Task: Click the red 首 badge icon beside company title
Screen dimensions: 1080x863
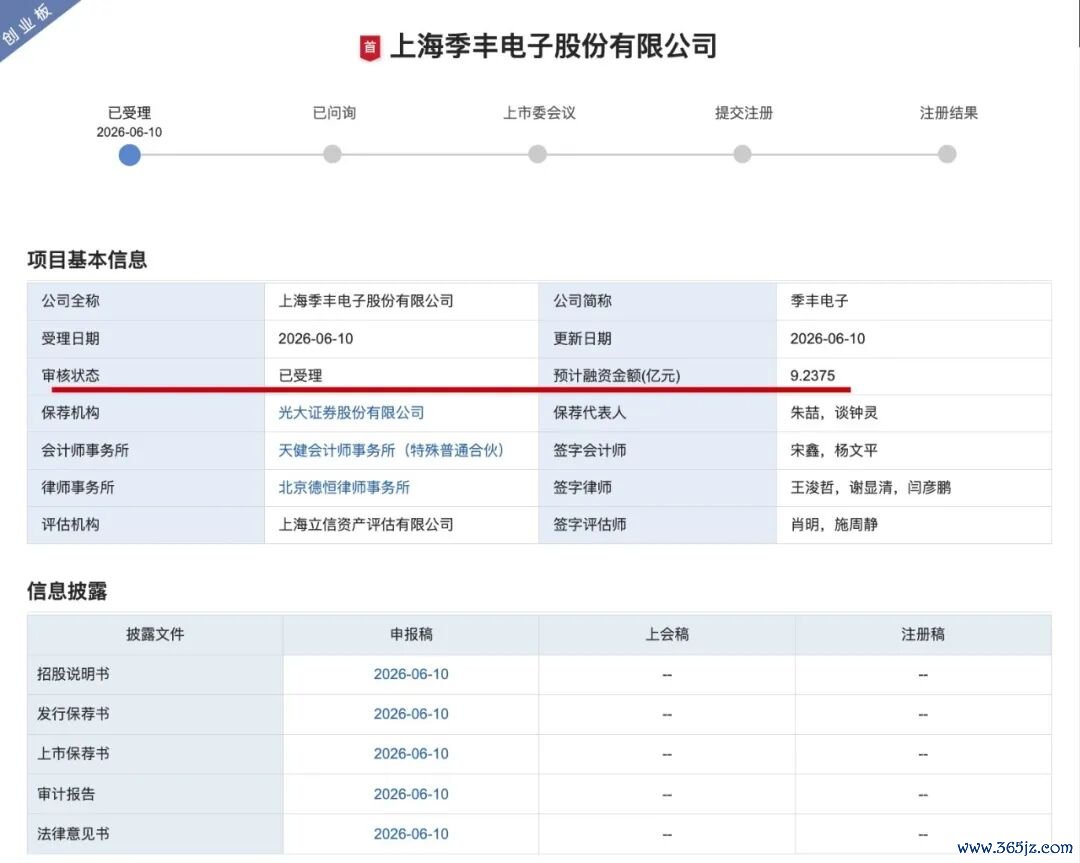Action: (370, 48)
